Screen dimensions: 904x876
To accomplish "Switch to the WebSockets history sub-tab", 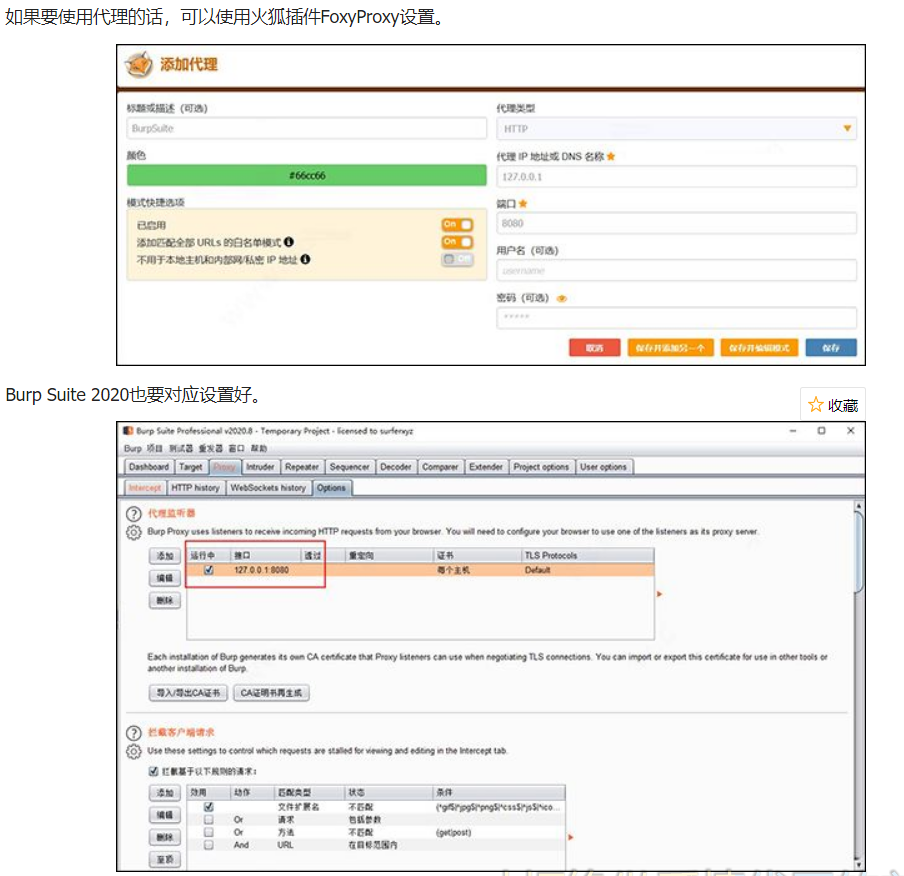I will 268,487.
